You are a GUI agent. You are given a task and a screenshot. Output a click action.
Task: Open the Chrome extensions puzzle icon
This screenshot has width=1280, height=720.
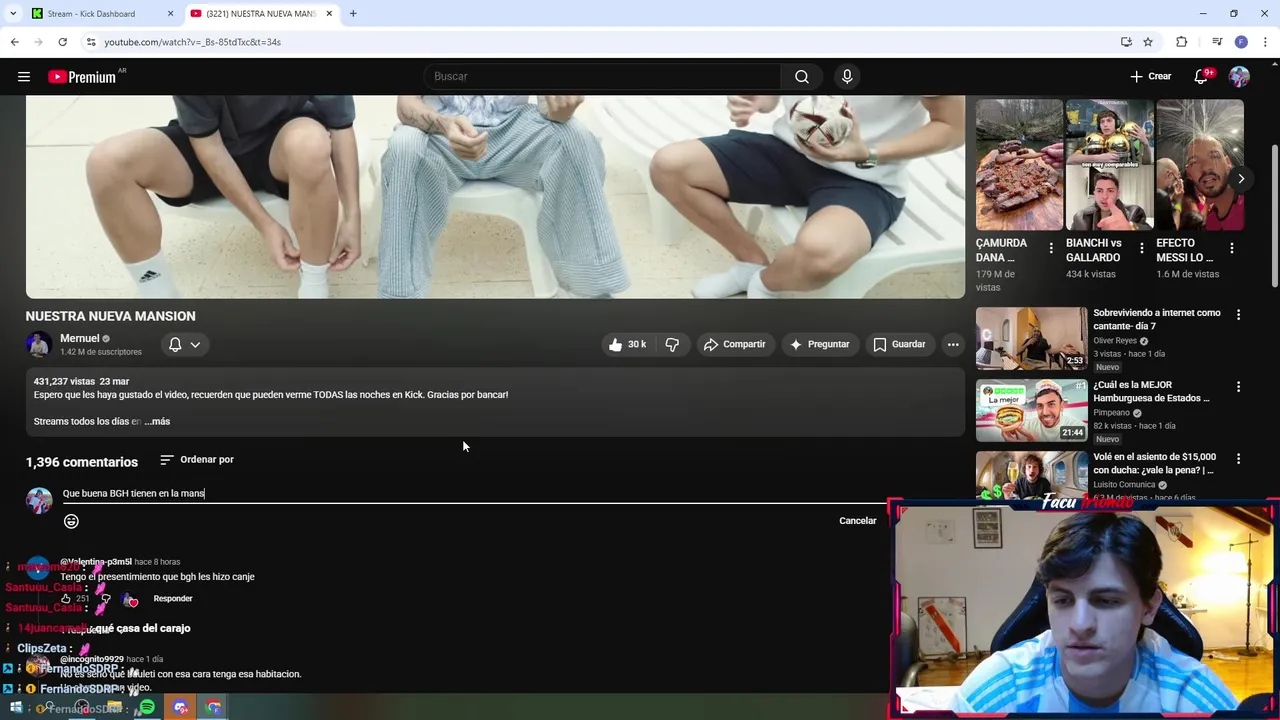tap(1181, 42)
